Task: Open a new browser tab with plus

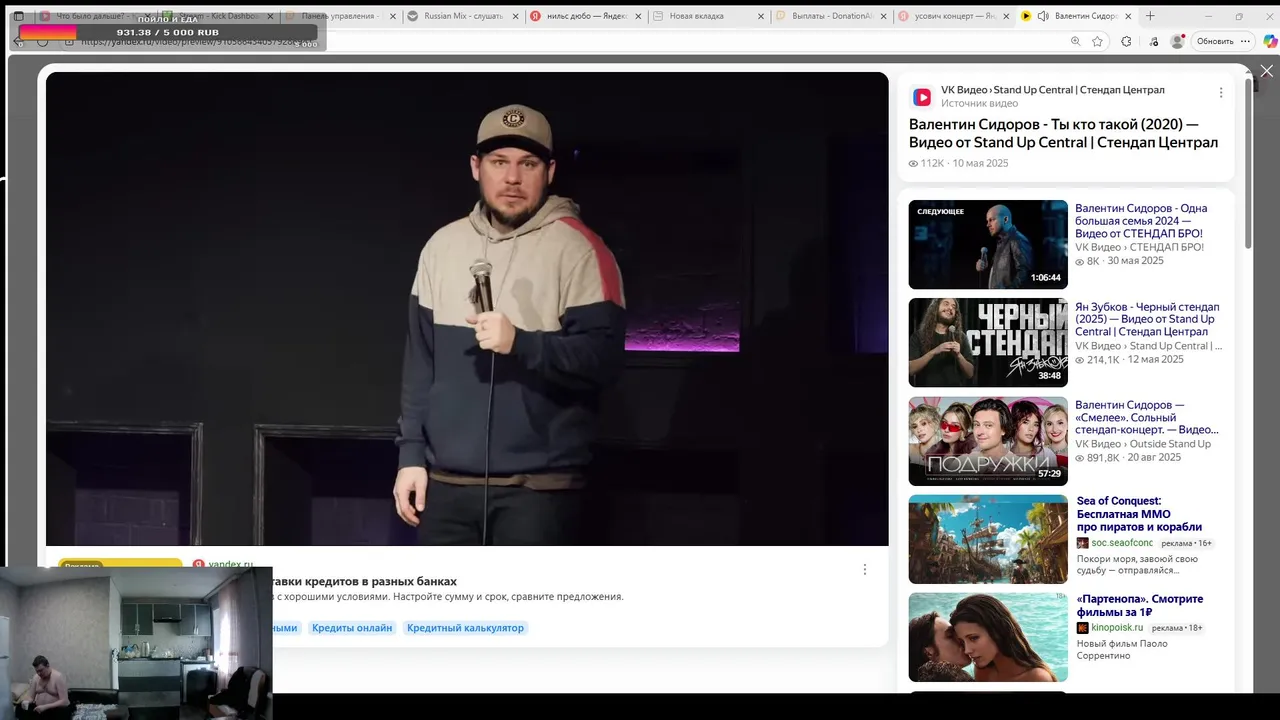Action: click(x=1150, y=16)
